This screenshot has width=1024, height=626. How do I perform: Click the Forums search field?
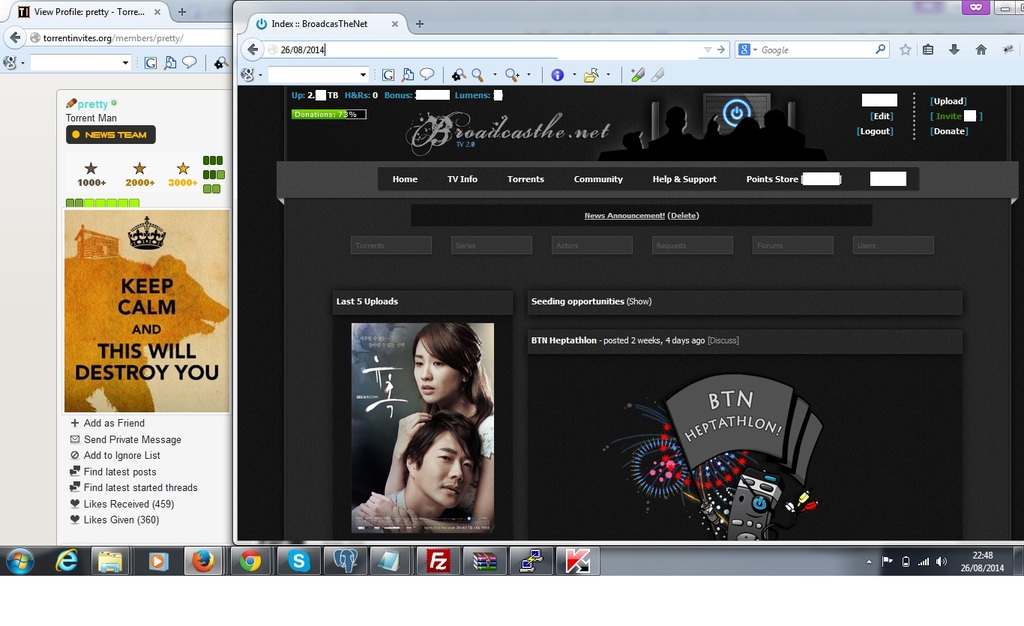coord(793,245)
